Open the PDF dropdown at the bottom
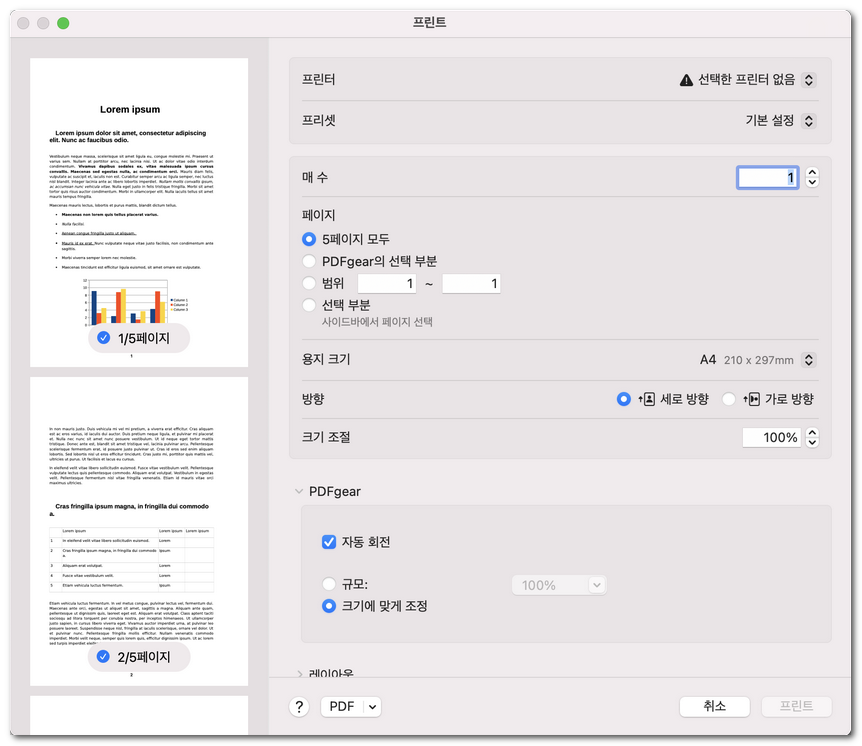This screenshot has width=862, height=746. pyautogui.click(x=351, y=706)
